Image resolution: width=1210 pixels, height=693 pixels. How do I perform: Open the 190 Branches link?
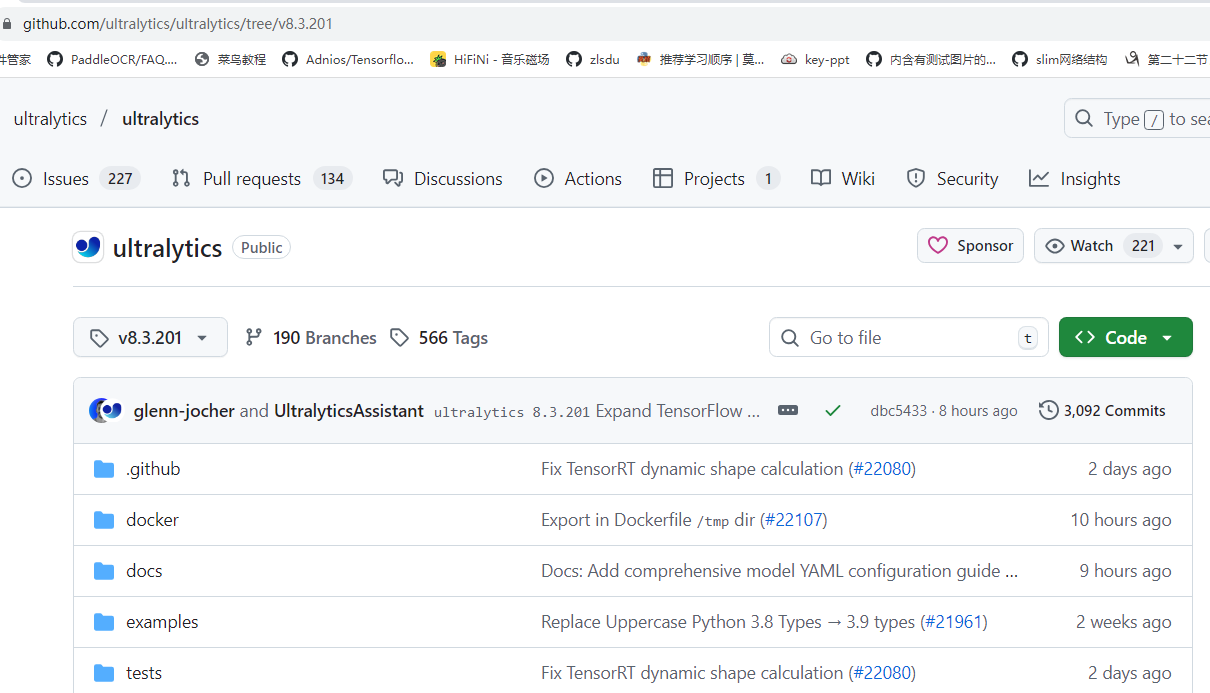coord(311,338)
